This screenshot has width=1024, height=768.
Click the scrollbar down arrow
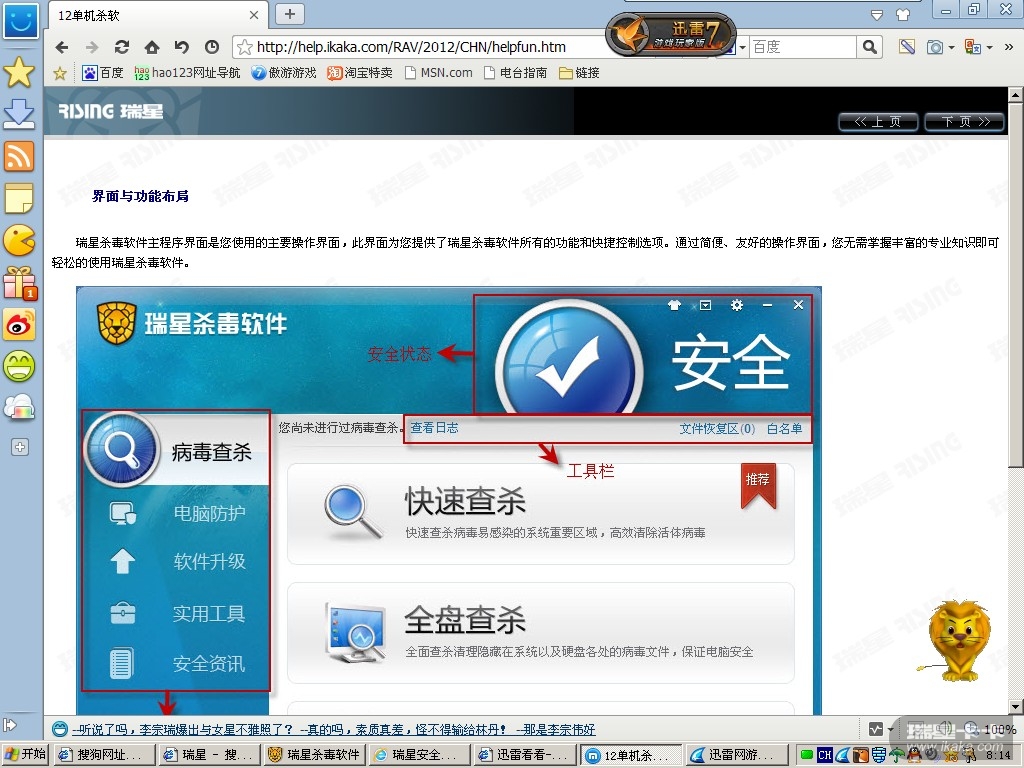[x=1015, y=707]
